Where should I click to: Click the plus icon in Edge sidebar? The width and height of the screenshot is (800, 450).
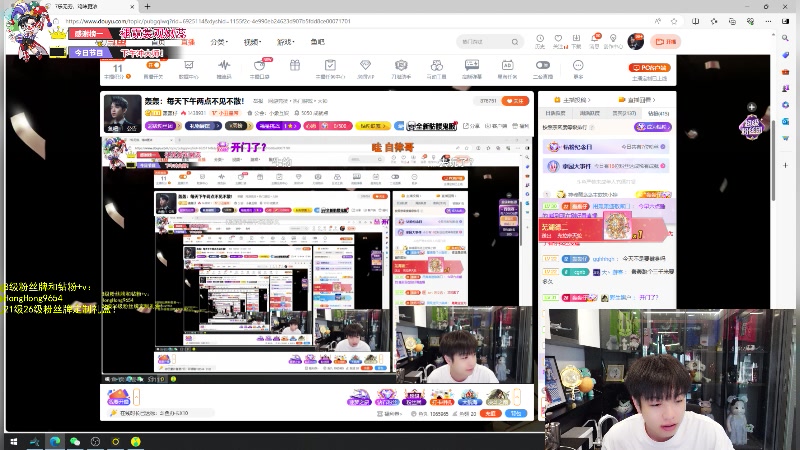click(x=786, y=165)
